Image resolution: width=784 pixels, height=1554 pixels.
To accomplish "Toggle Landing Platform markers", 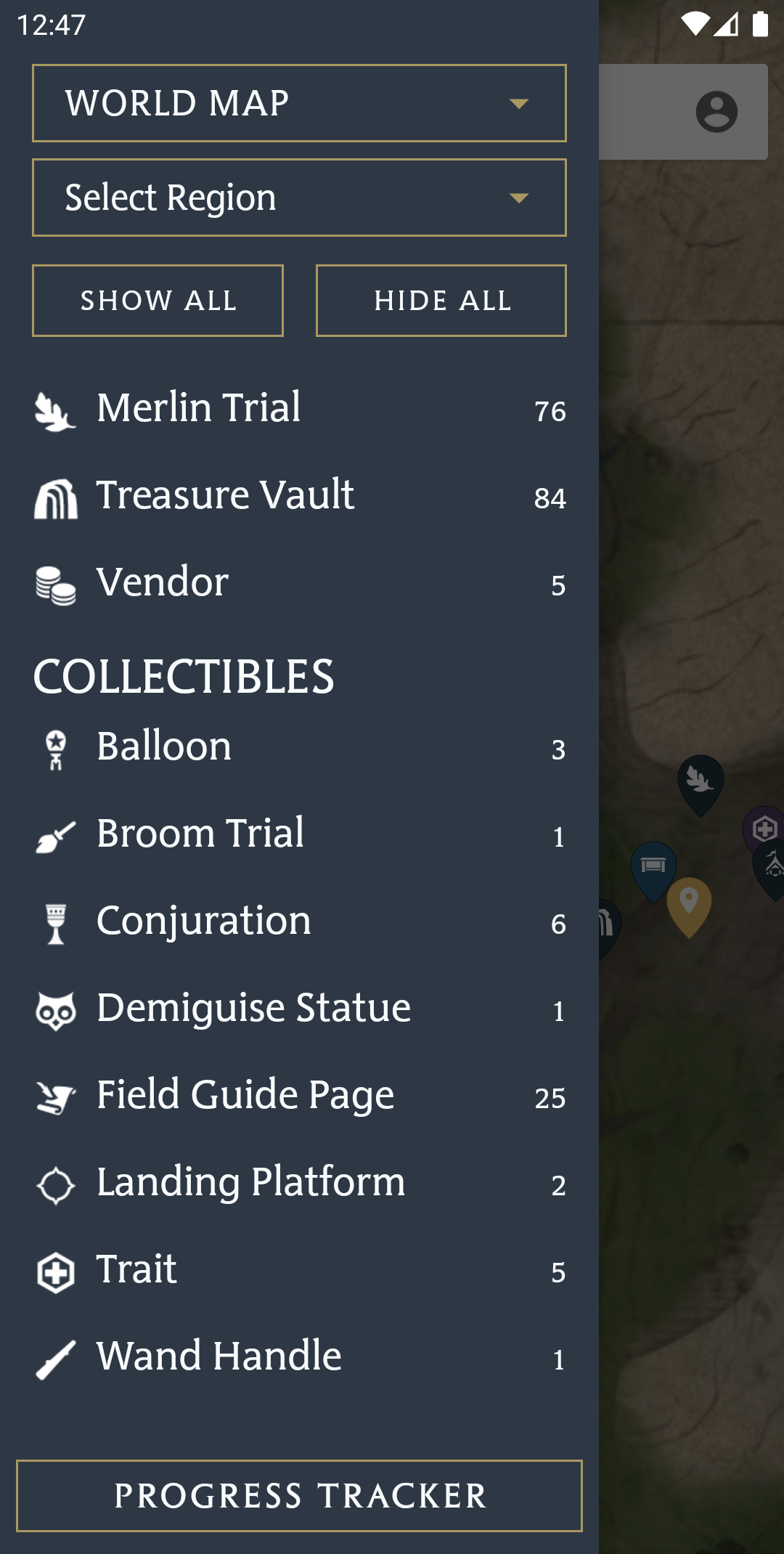I will [299, 1183].
